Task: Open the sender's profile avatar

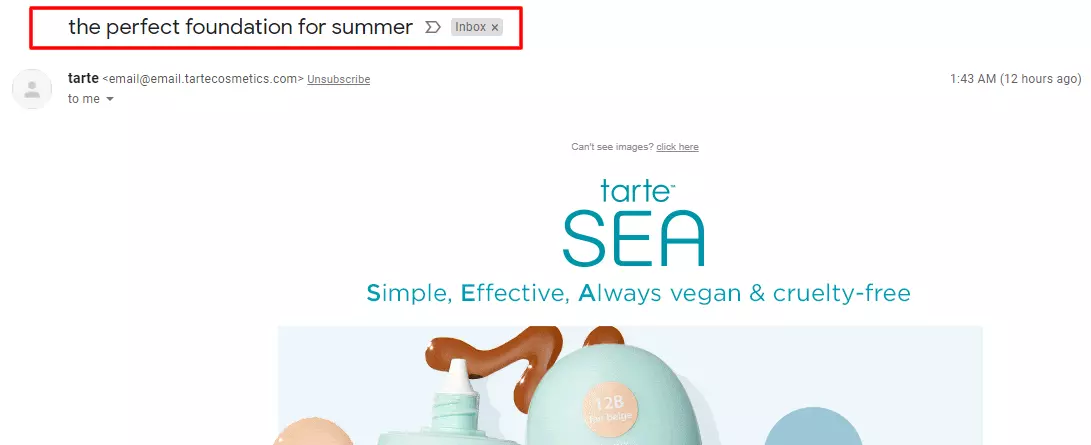Action: pyautogui.click(x=32, y=88)
